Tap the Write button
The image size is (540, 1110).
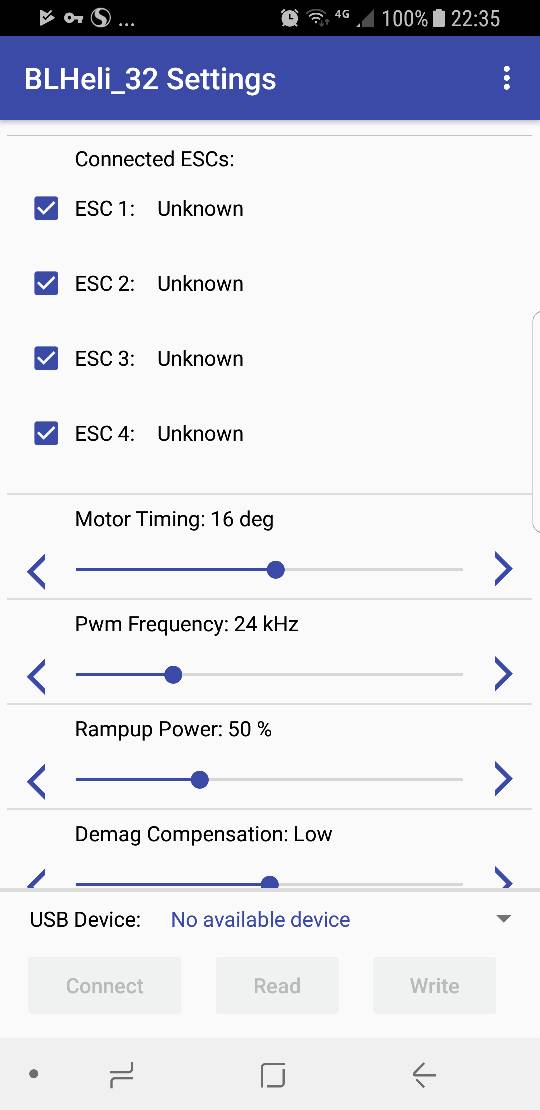click(x=434, y=985)
